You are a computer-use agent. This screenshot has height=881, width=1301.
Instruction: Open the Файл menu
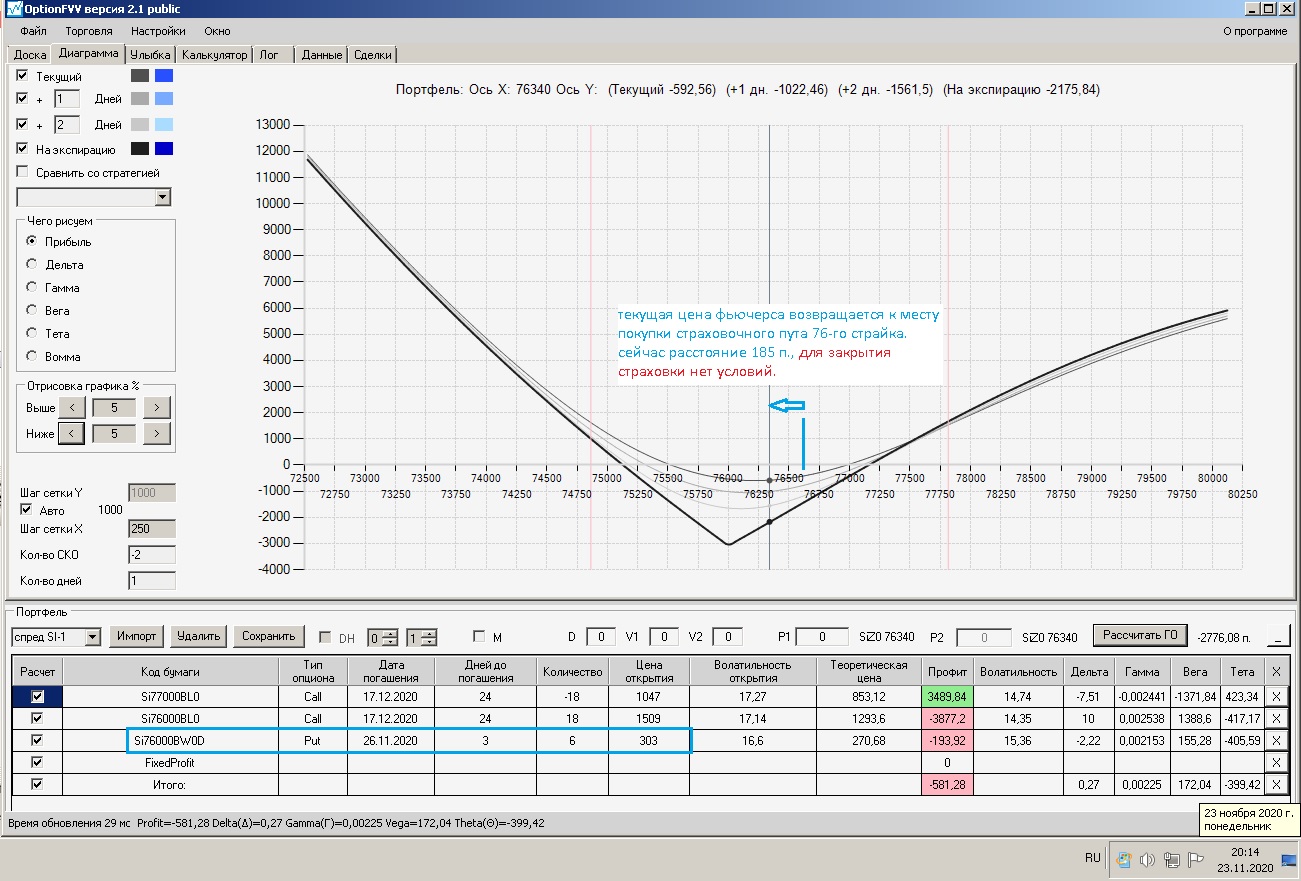pyautogui.click(x=33, y=31)
